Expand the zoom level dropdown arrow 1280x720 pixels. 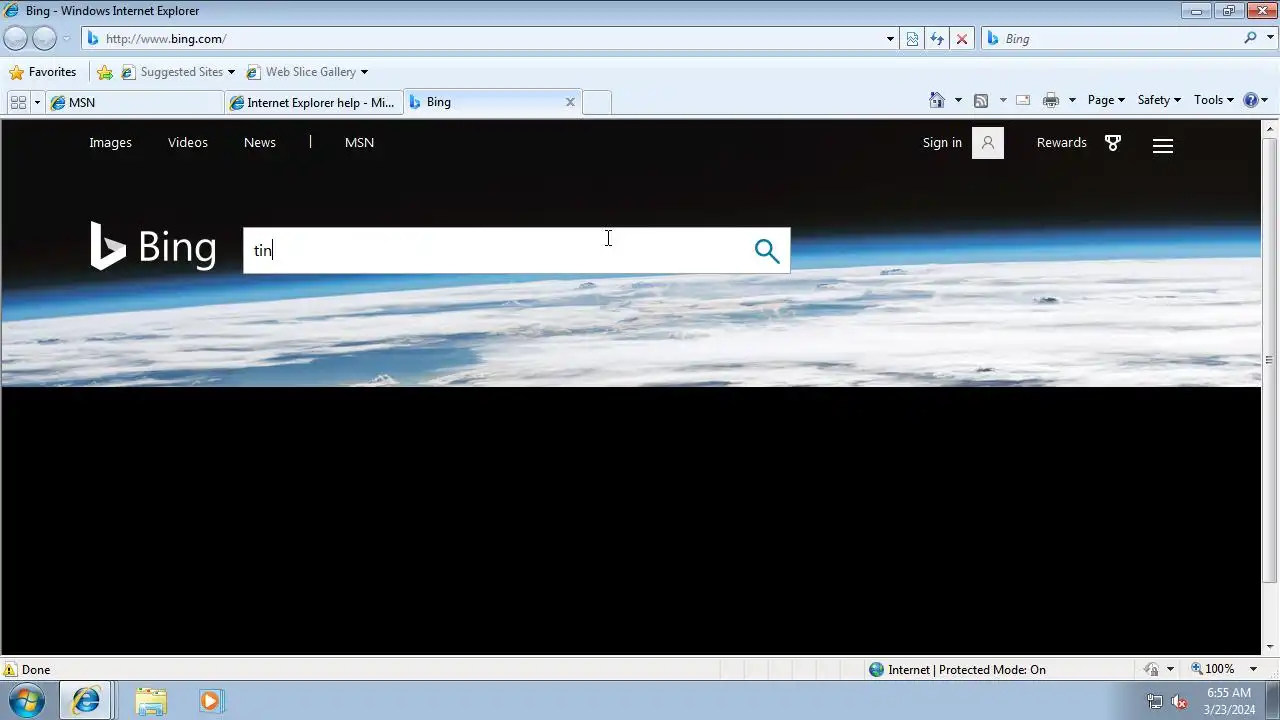pyautogui.click(x=1253, y=670)
